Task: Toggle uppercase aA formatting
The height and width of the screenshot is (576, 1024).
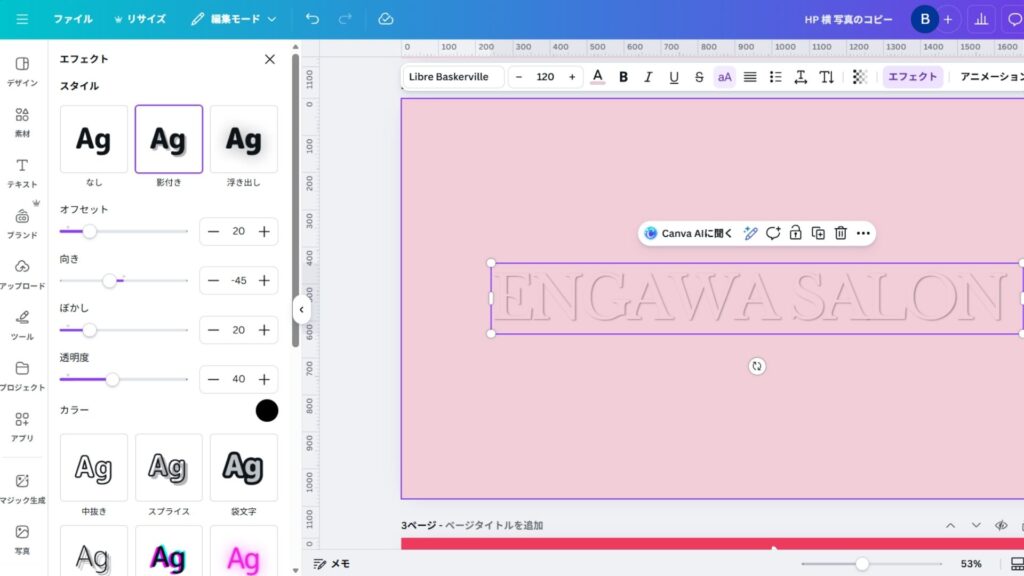Action: [724, 77]
